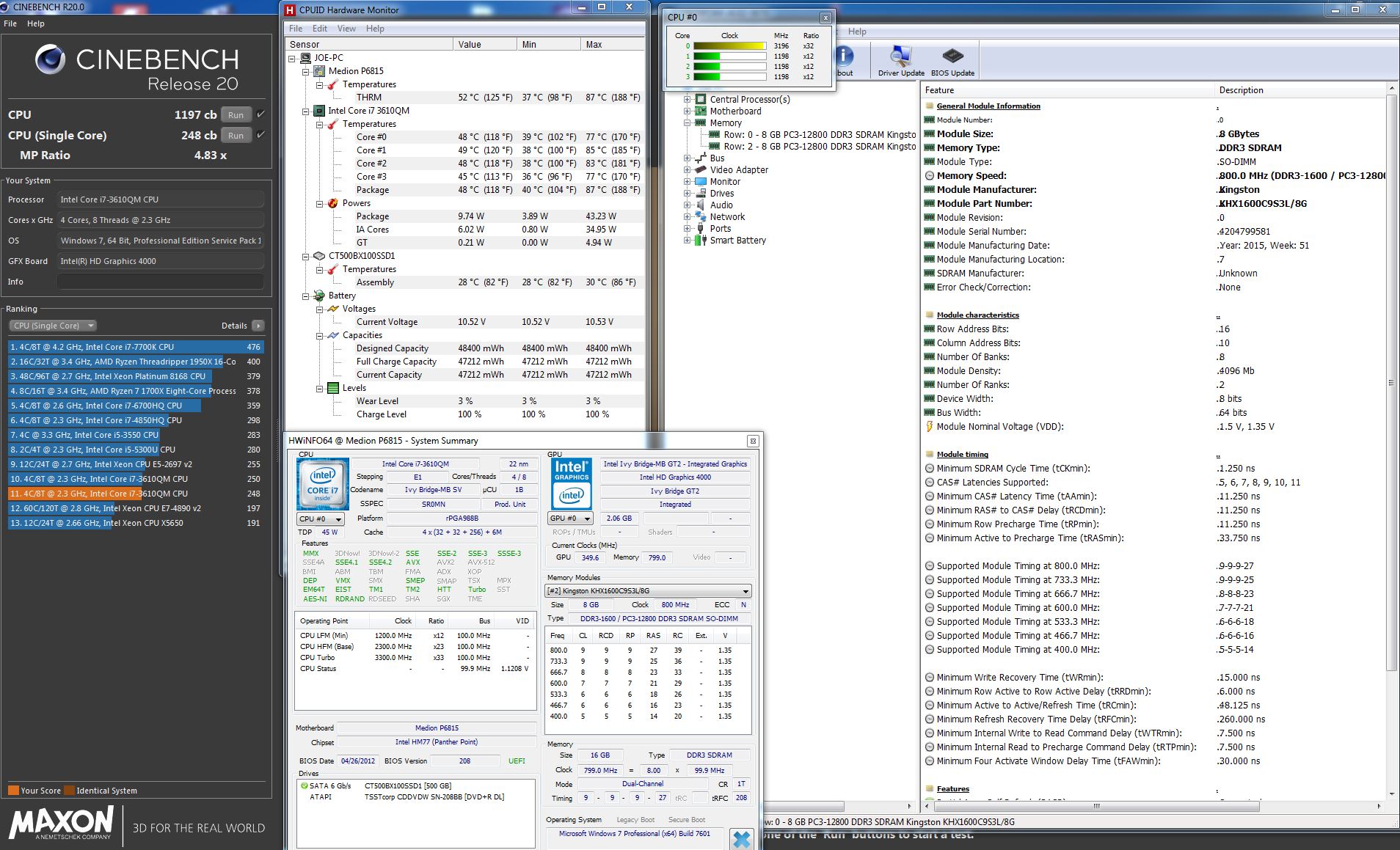This screenshot has height=850, width=1400.
Task: Click the Powers flame icon in Hardware Monitor
Action: pyautogui.click(x=333, y=203)
